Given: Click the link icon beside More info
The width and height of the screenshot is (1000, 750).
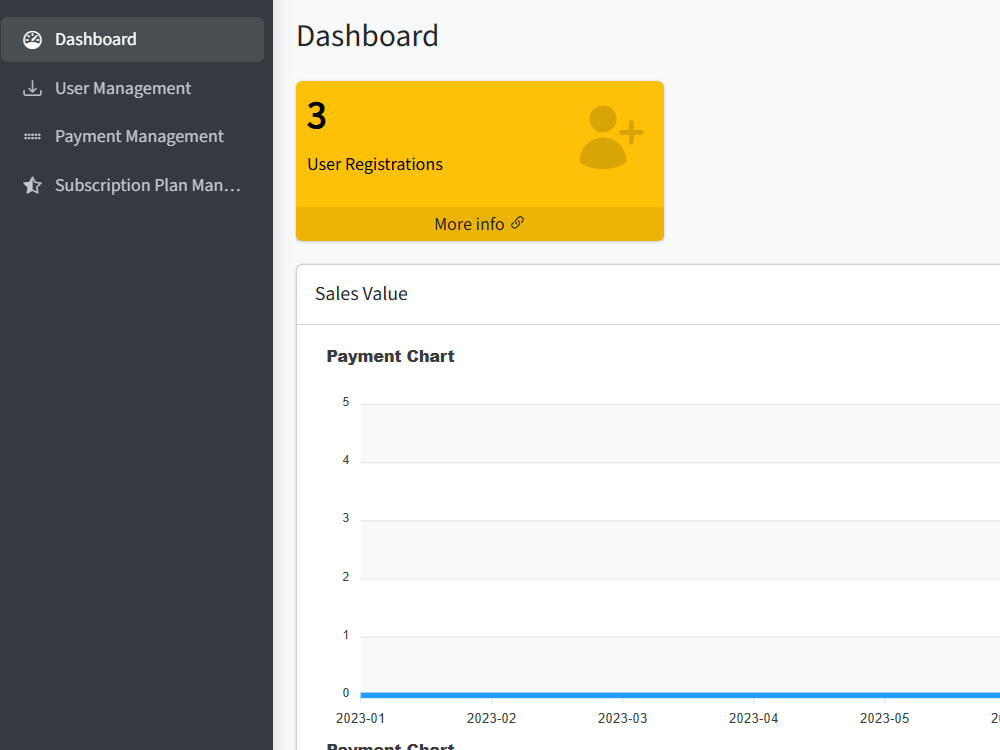Looking at the screenshot, I should pos(517,223).
